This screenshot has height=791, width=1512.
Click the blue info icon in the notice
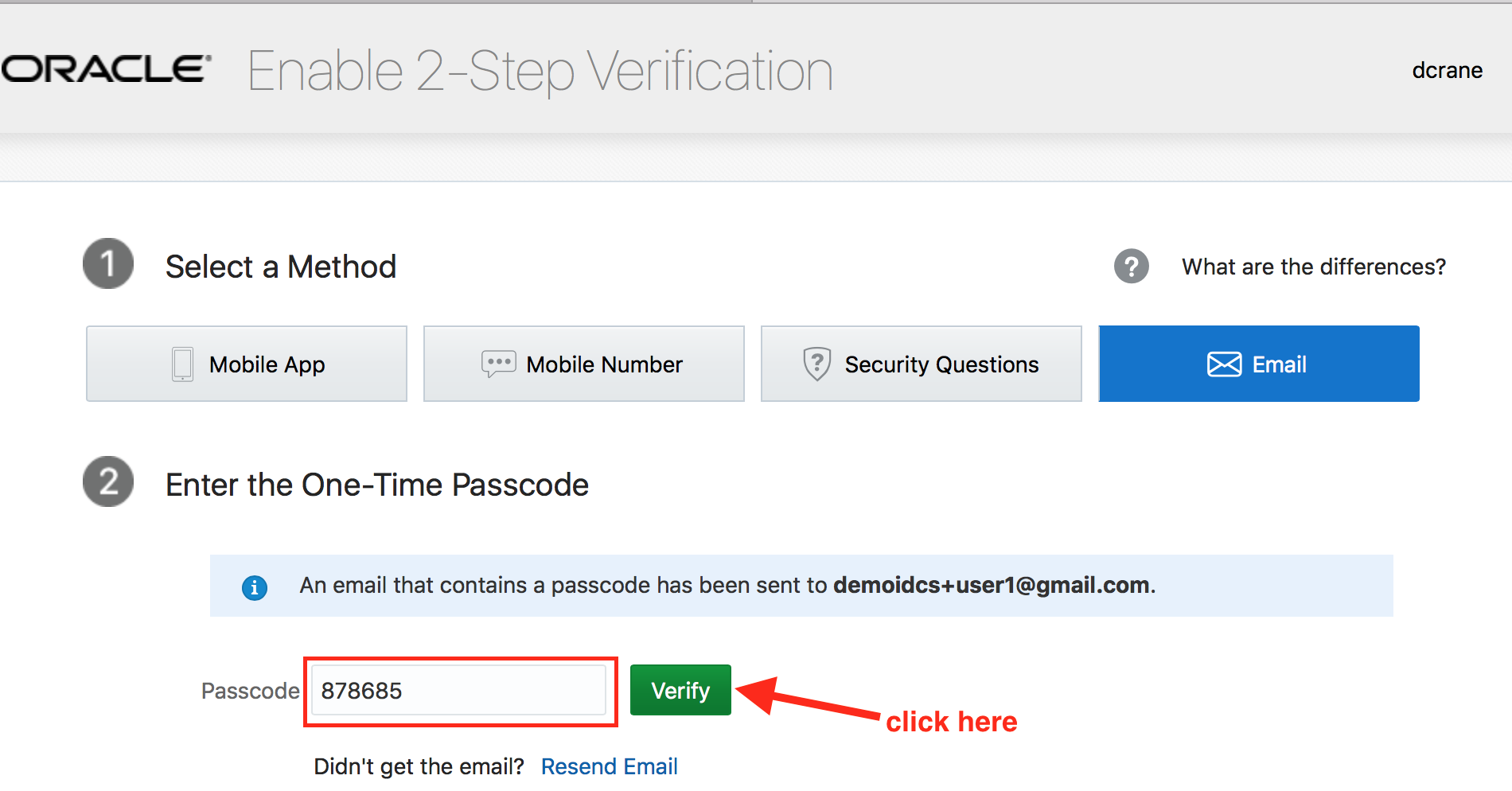click(x=255, y=587)
